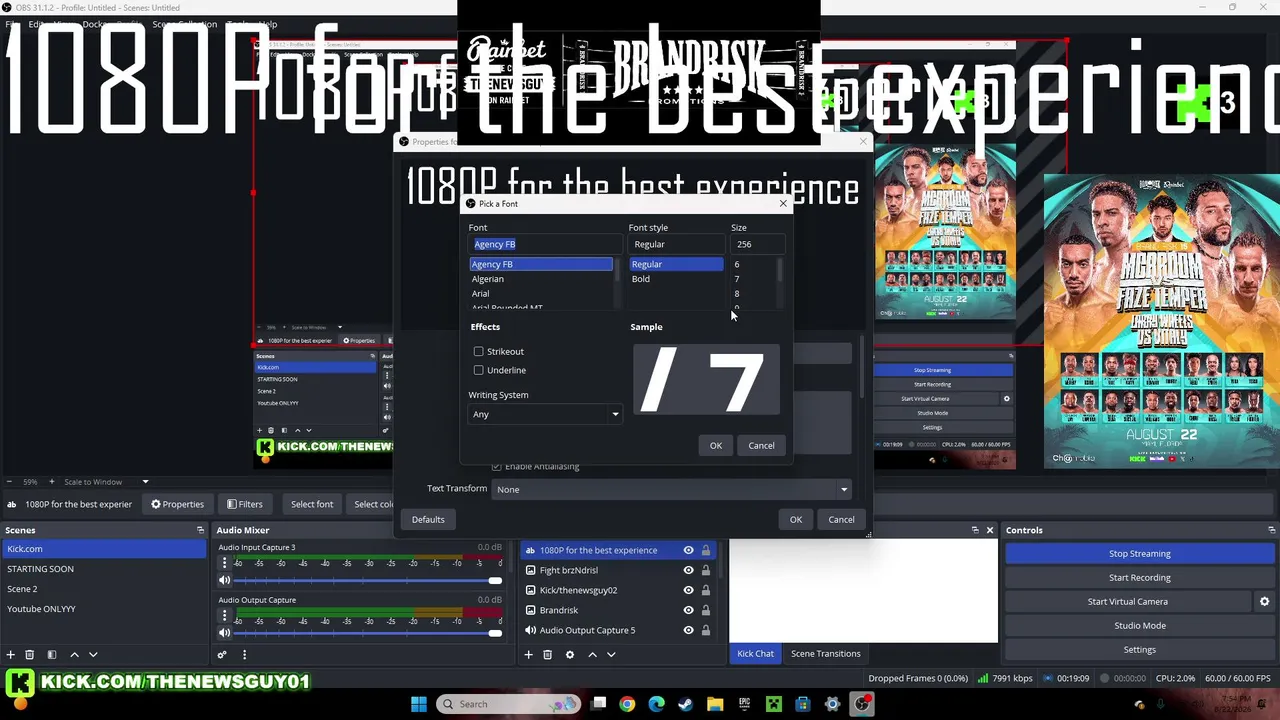Screen dimensions: 1280x720
Task: Open scene filters icon in Scenes toolbar
Action: point(51,654)
